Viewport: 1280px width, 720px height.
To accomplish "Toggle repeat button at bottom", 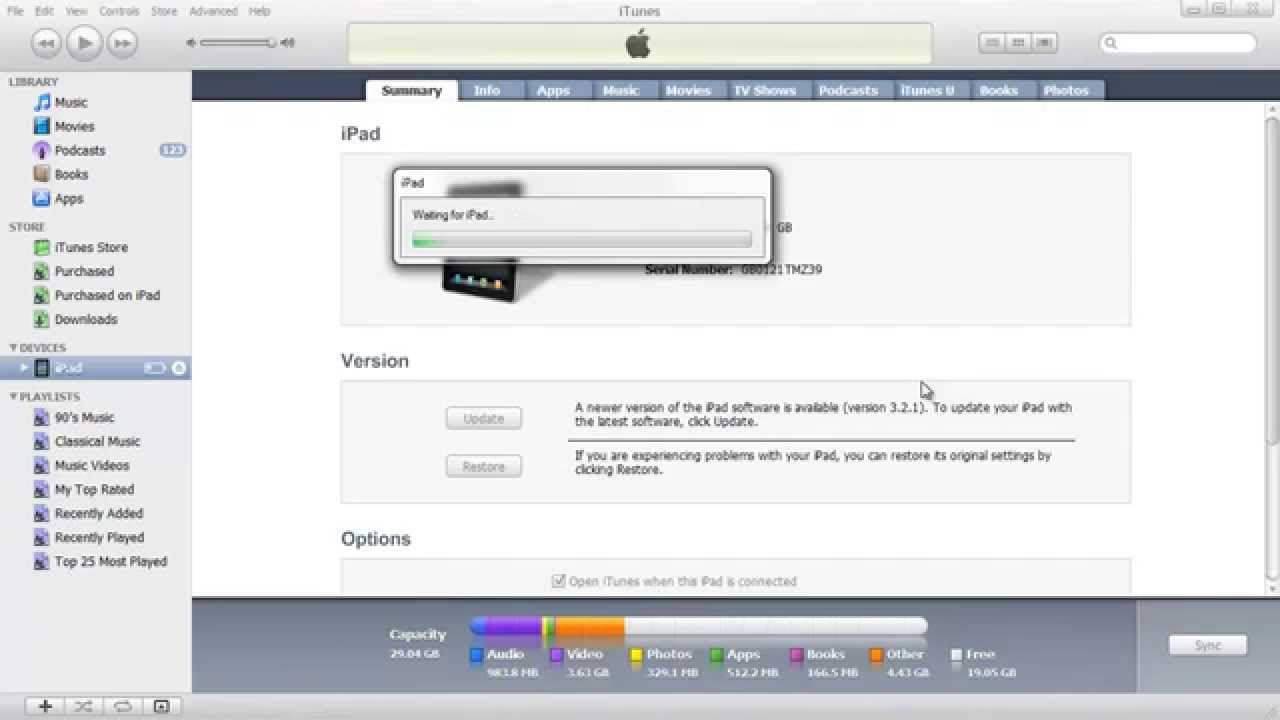I will 122,706.
